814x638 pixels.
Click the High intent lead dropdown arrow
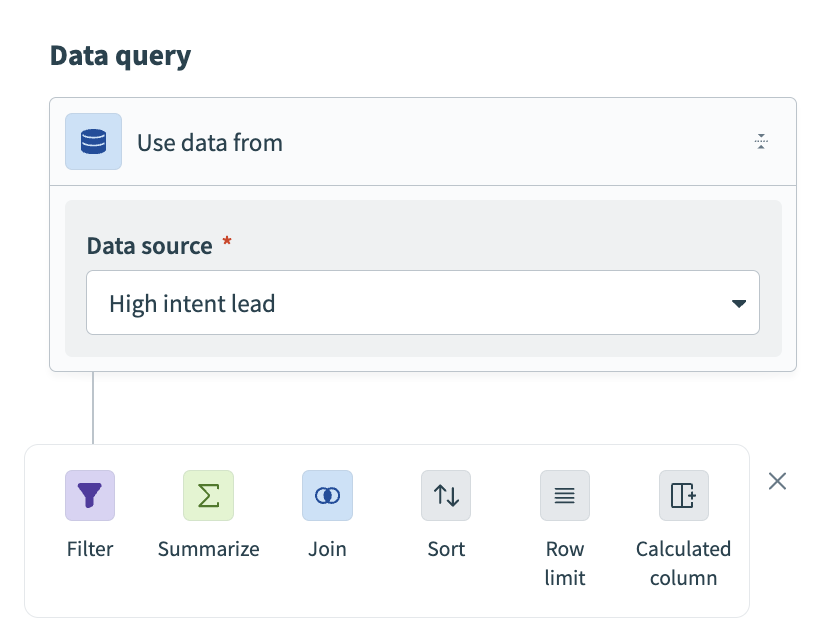tap(738, 302)
